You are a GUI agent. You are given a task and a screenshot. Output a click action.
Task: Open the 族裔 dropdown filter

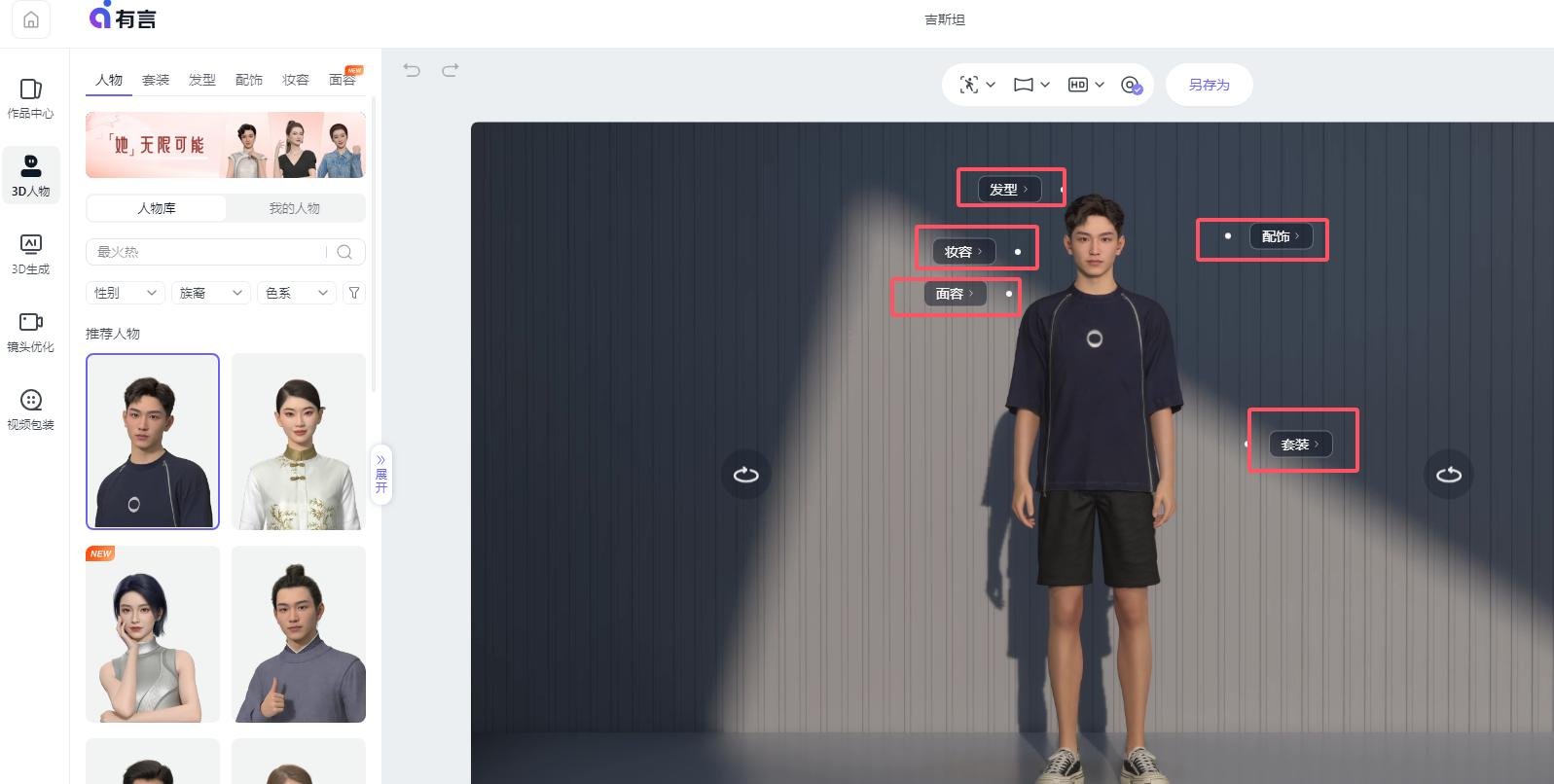(210, 293)
